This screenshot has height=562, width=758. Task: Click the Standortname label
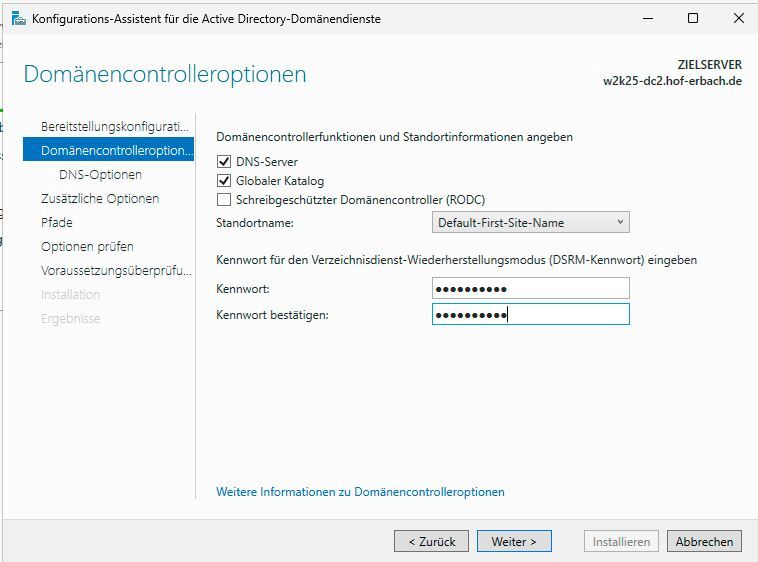pos(255,223)
